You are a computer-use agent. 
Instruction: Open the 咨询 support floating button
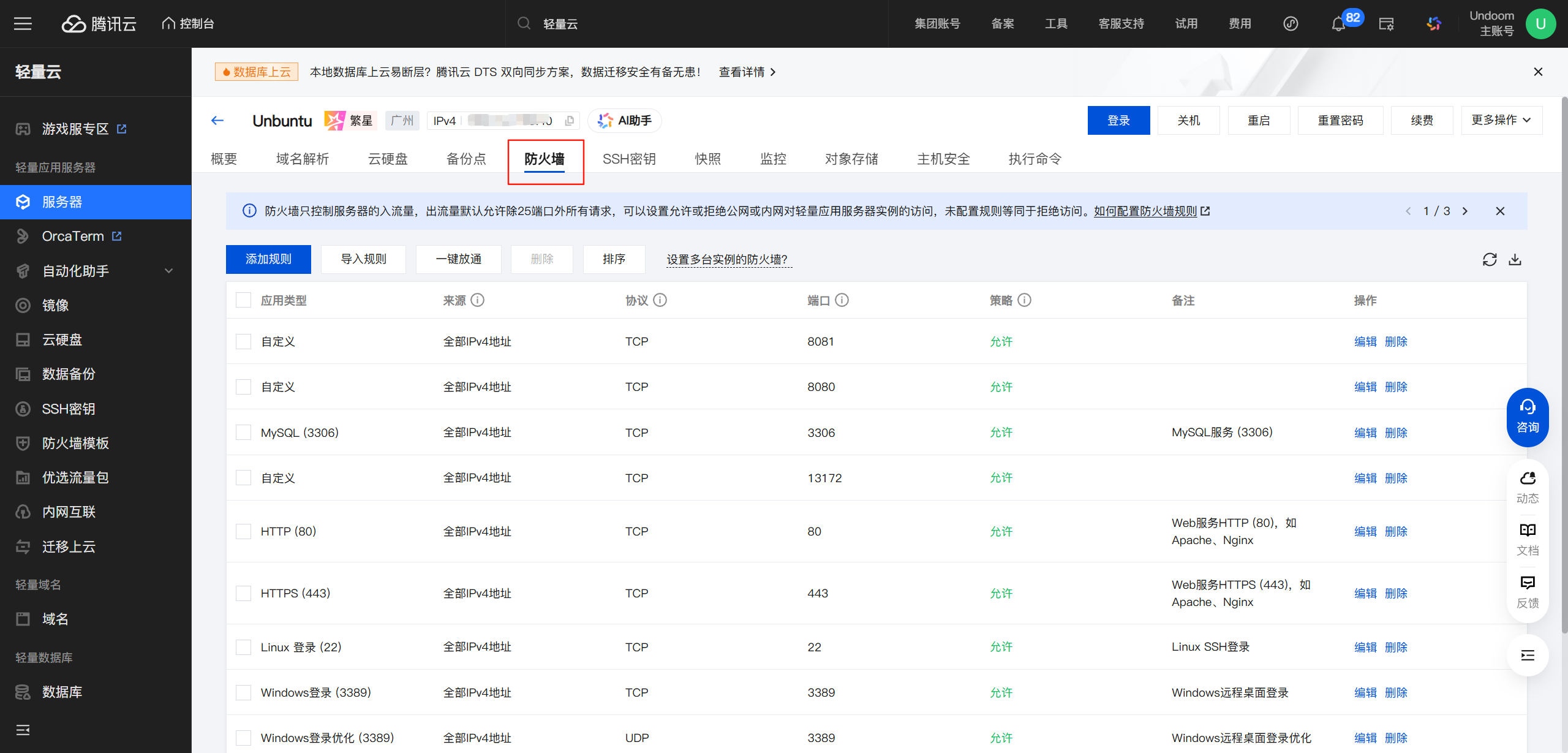(x=1527, y=417)
